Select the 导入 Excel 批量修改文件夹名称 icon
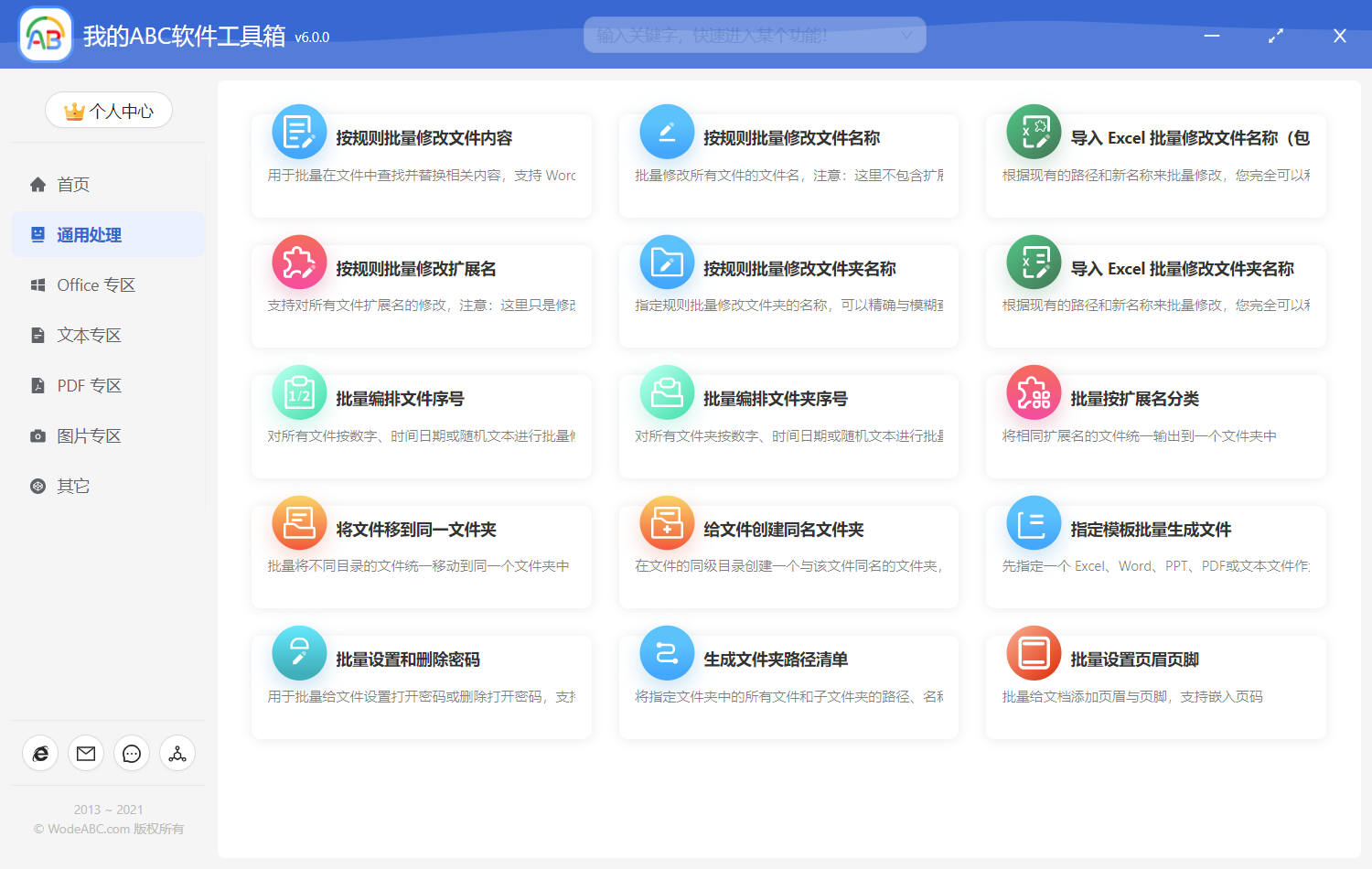Viewport: 1372px width, 869px height. point(1033,262)
